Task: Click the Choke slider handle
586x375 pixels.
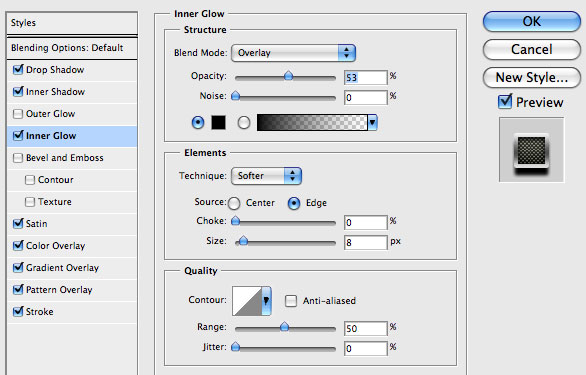Action: click(x=235, y=221)
